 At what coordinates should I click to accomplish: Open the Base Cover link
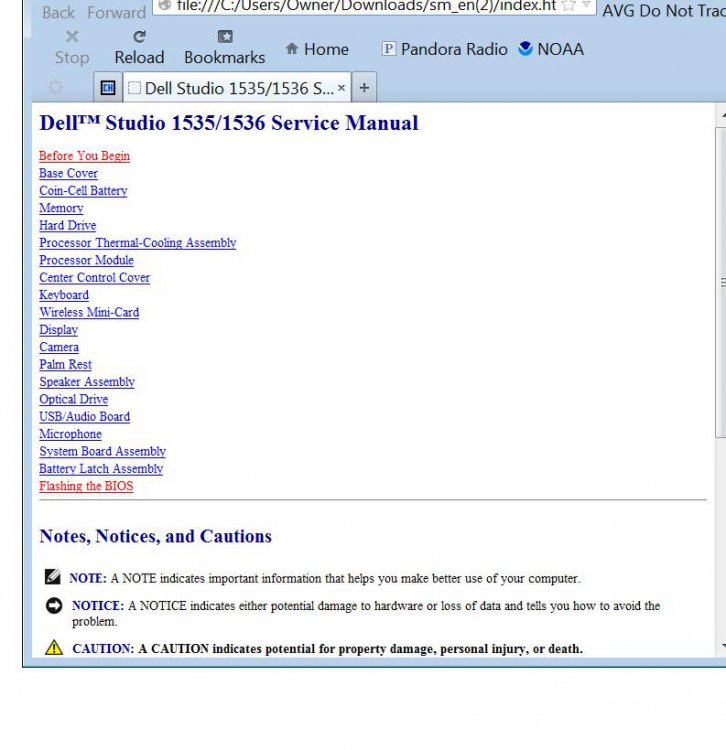68,173
